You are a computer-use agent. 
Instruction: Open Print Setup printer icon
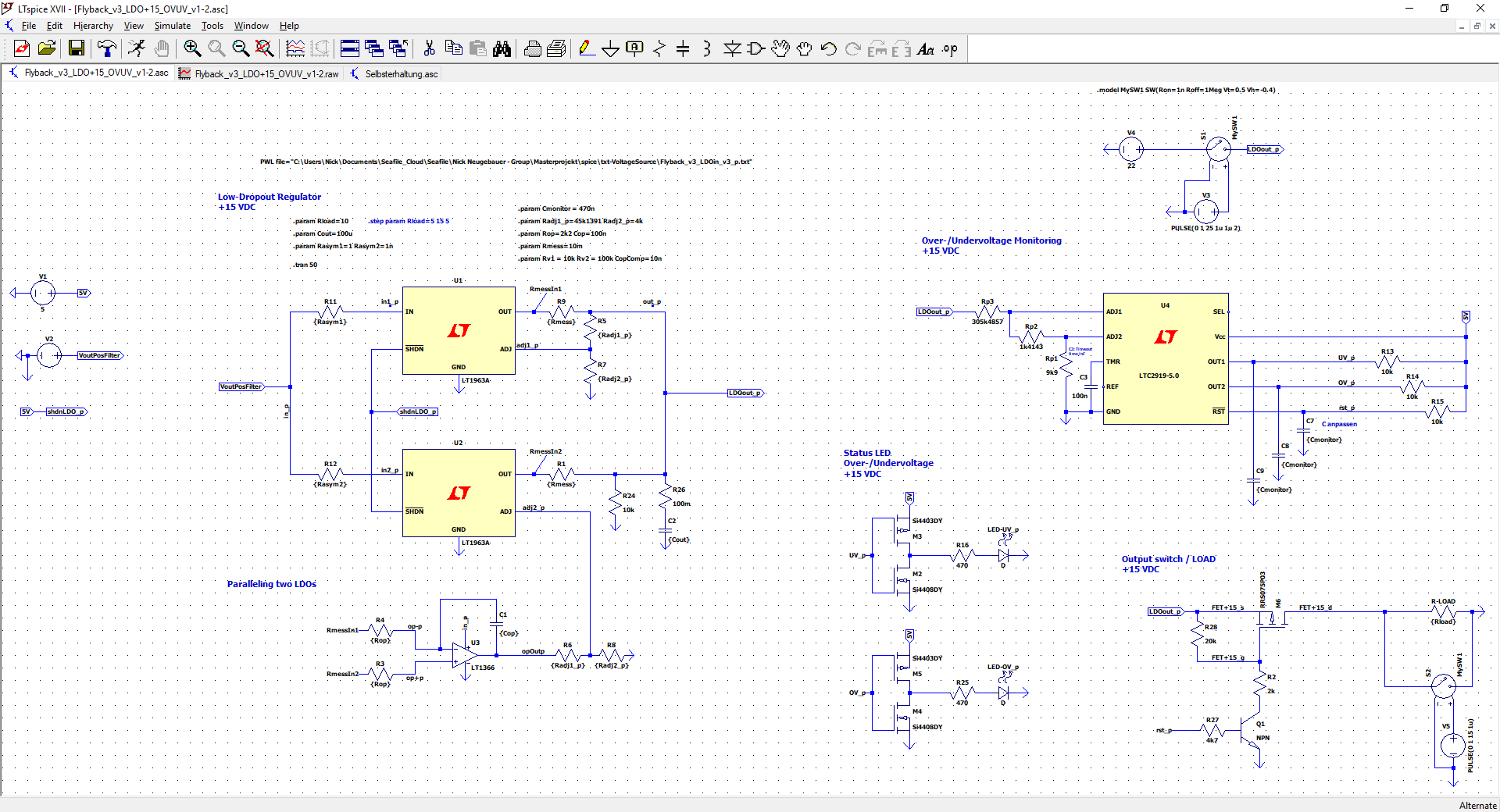click(x=533, y=48)
